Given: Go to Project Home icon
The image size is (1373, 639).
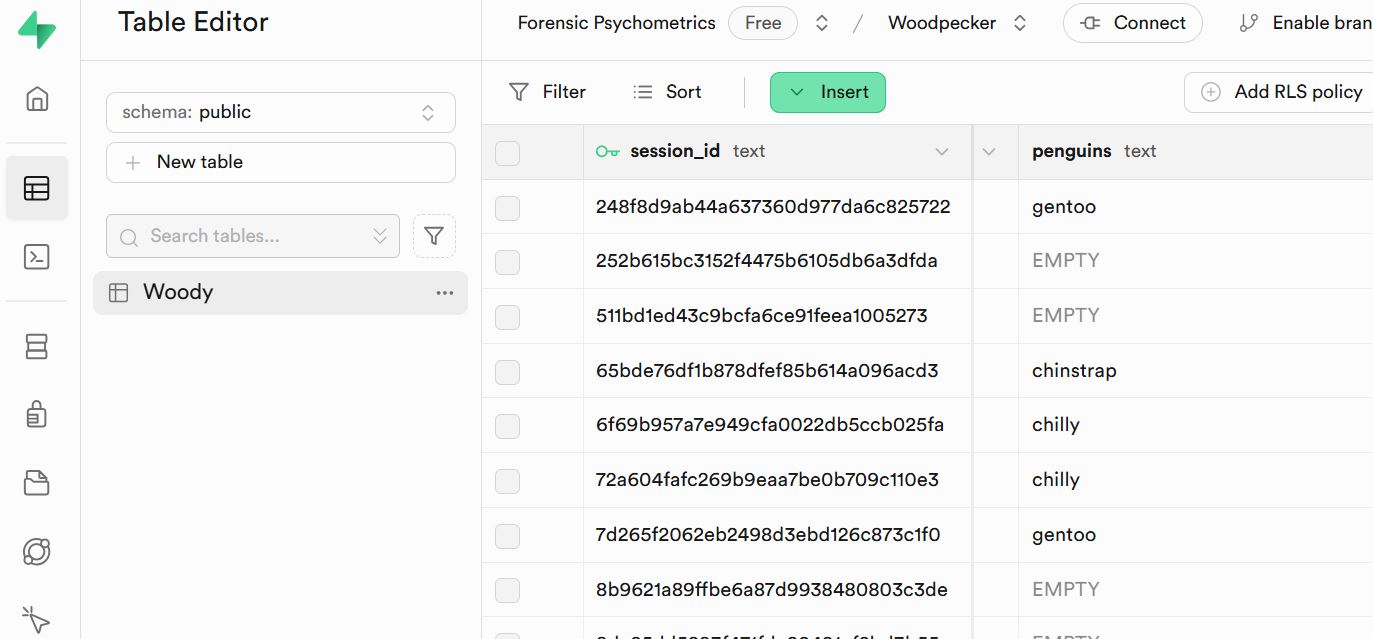Looking at the screenshot, I should (37, 99).
